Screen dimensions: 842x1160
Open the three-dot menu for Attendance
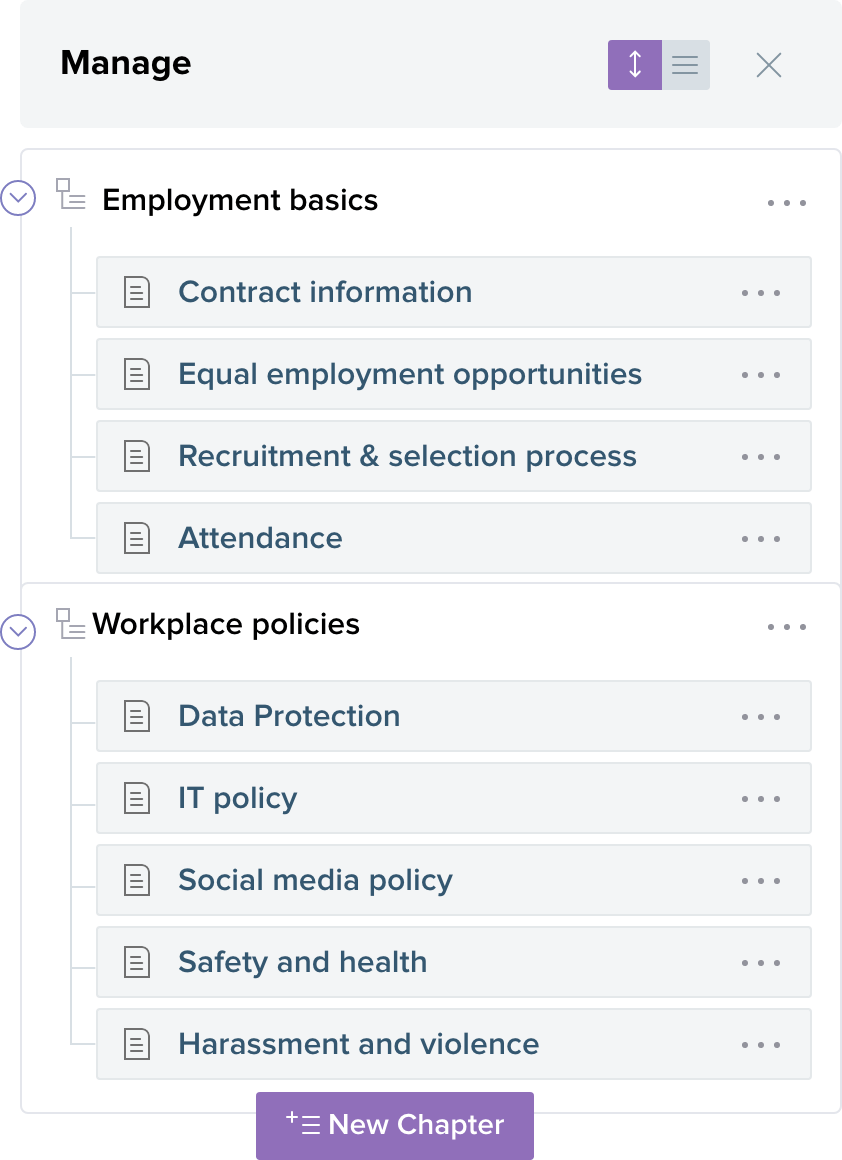click(x=761, y=539)
